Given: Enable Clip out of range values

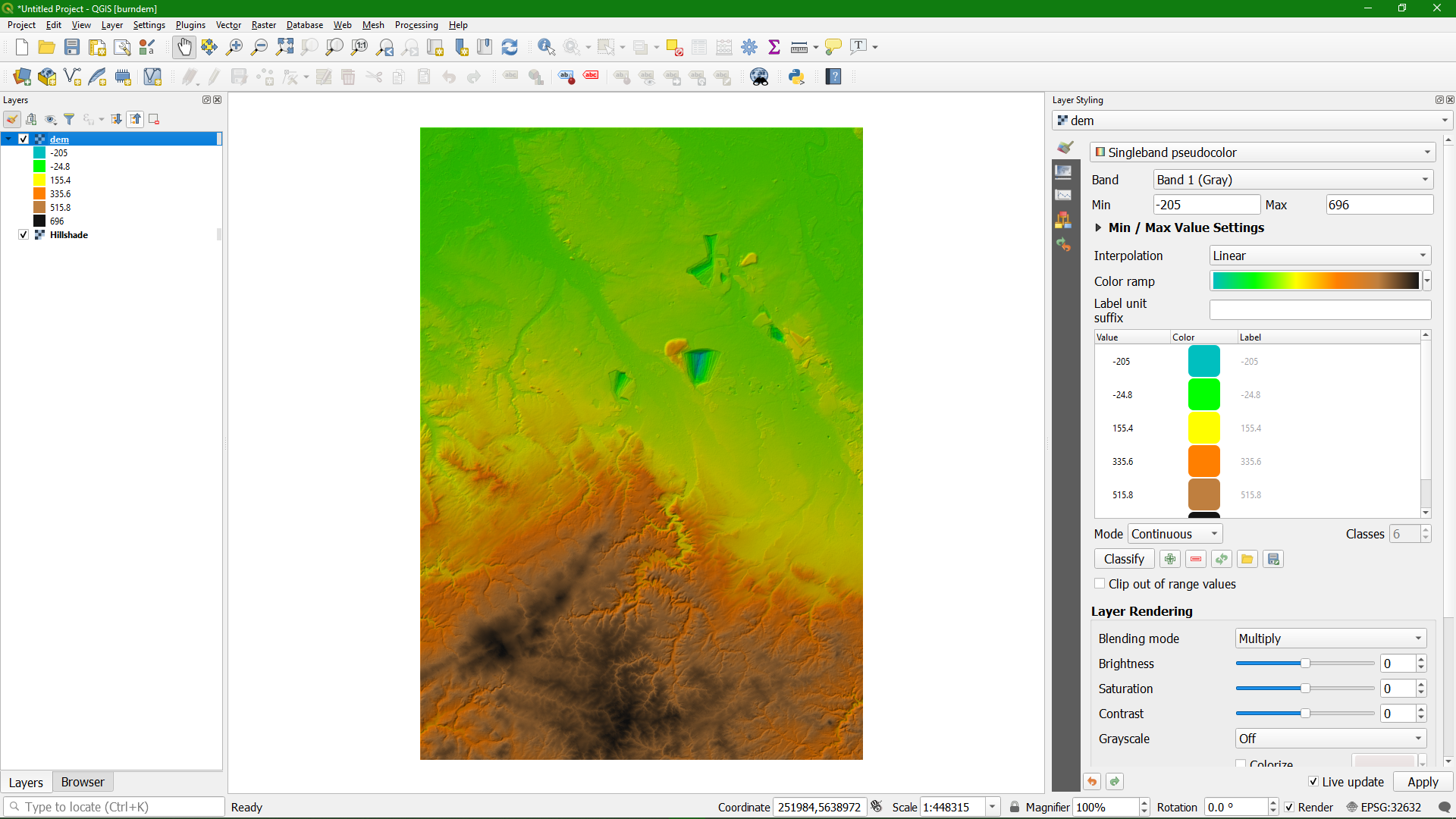Looking at the screenshot, I should 1100,584.
